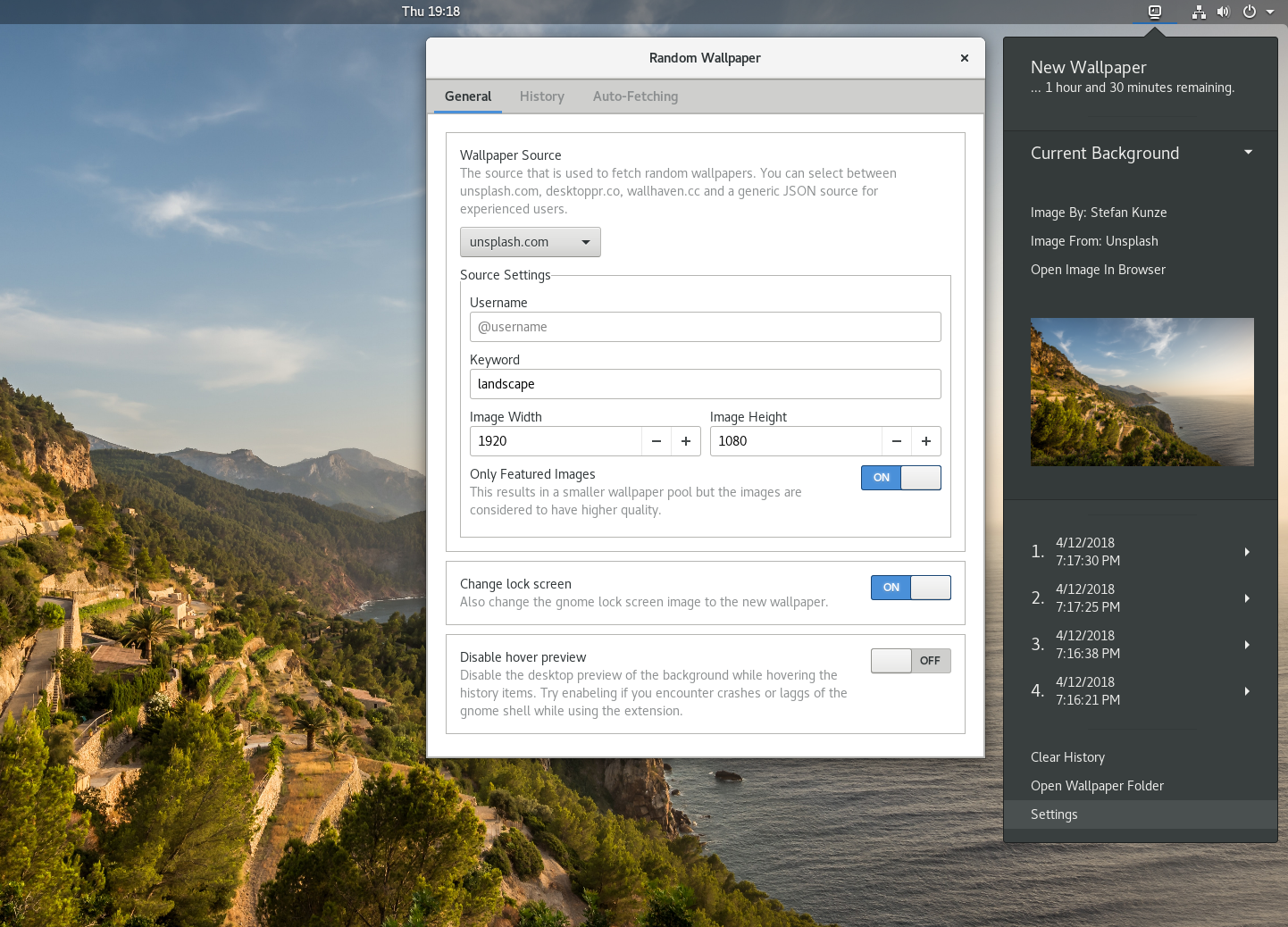
Task: Click the volume speaker icon
Action: 1223,12
